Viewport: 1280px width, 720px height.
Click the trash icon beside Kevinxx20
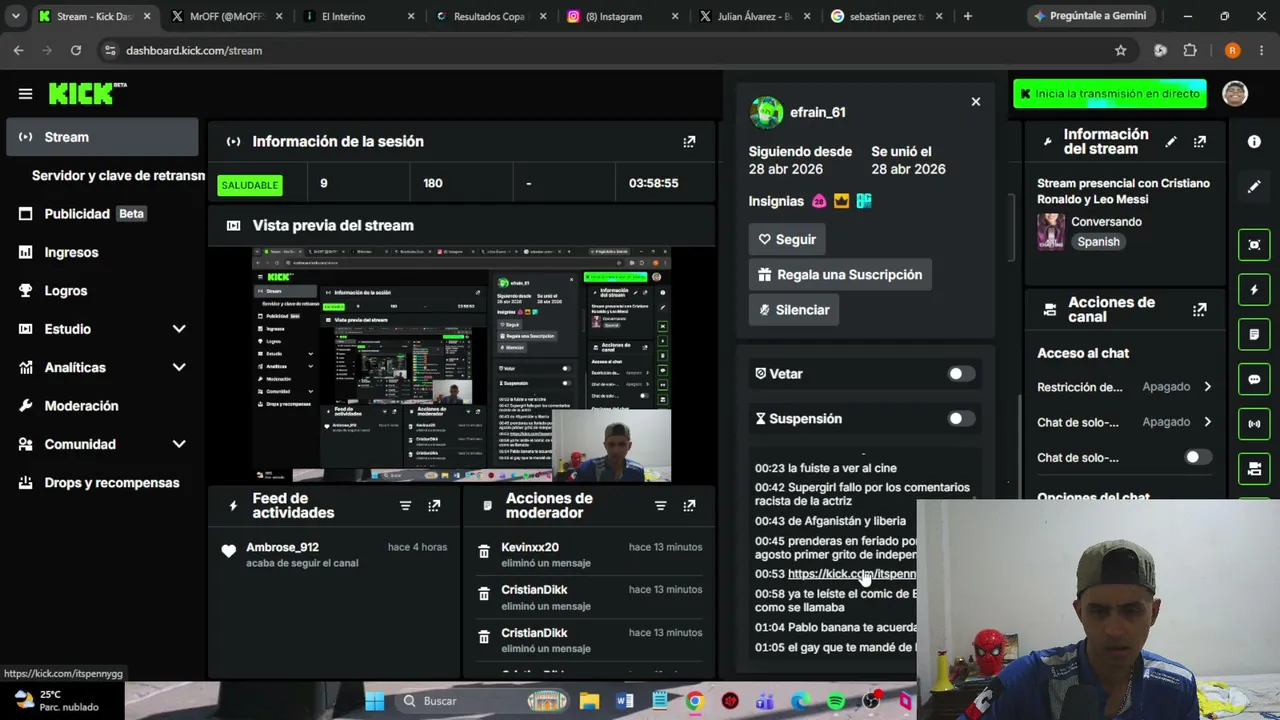484,551
